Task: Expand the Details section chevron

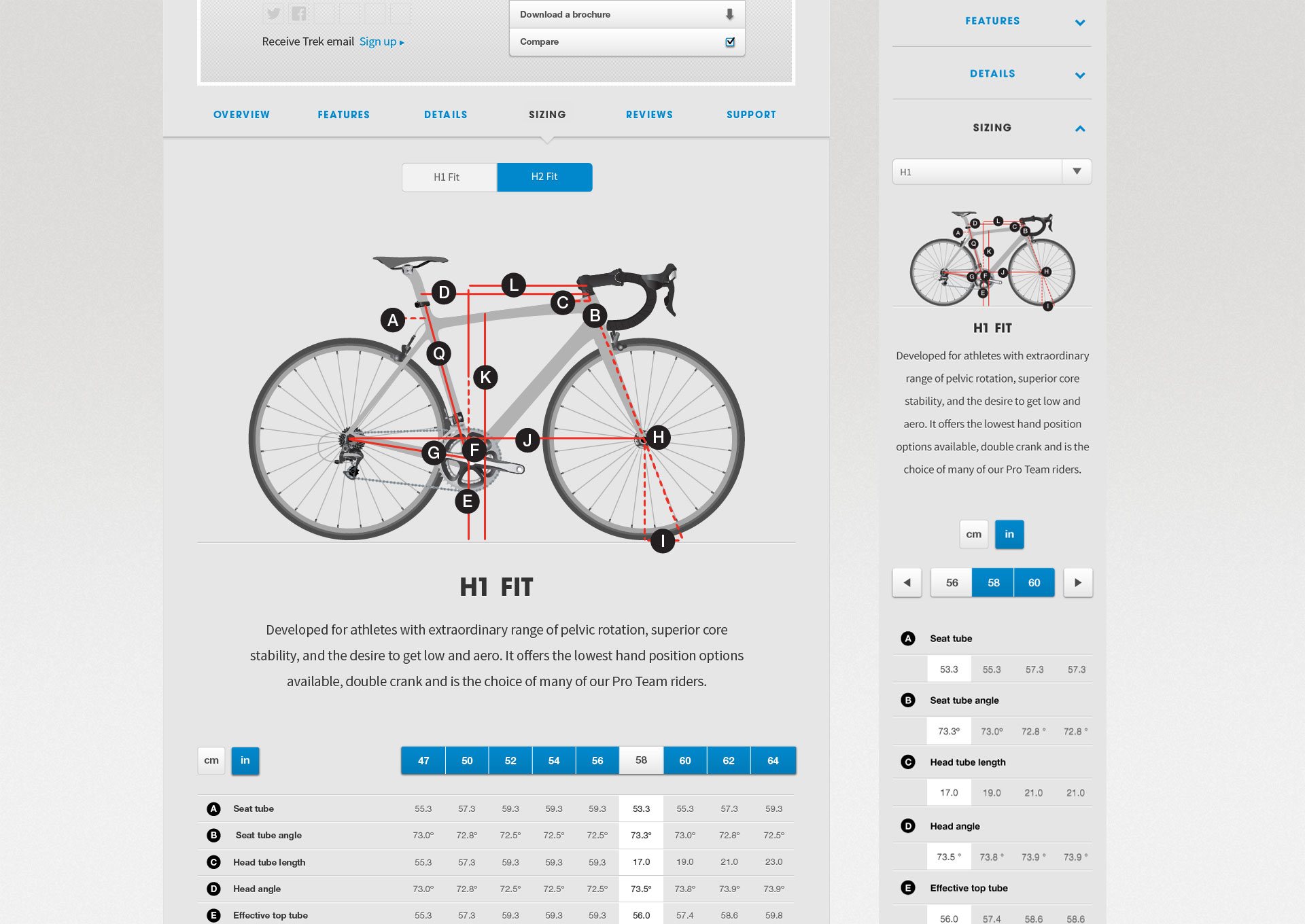Action: [x=1079, y=74]
